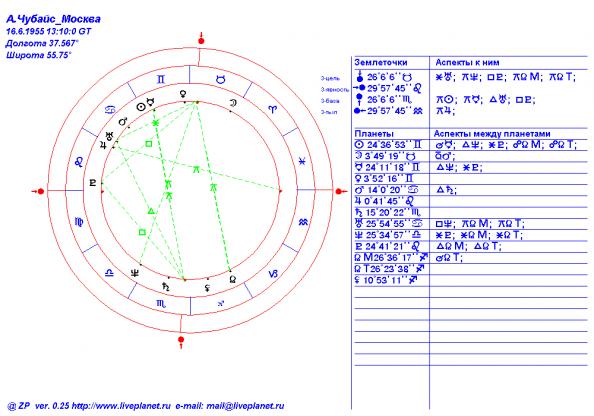This screenshot has height=416, width=594.
Task: Click the red earth-point marker below the wheel
Action: coord(181,341)
